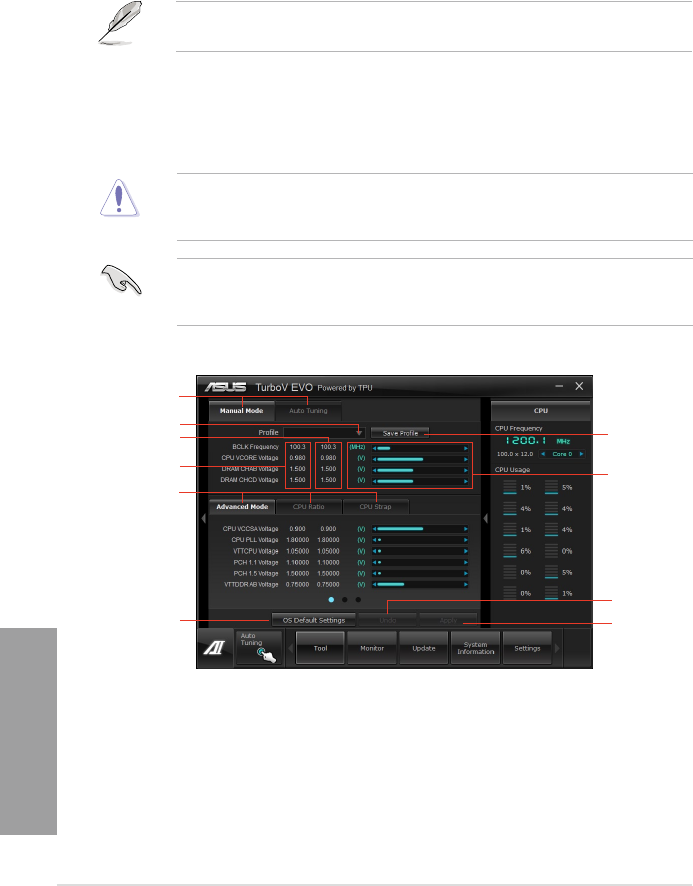Open the Monitor menu button
Screen dimensions: 693x886
point(372,648)
